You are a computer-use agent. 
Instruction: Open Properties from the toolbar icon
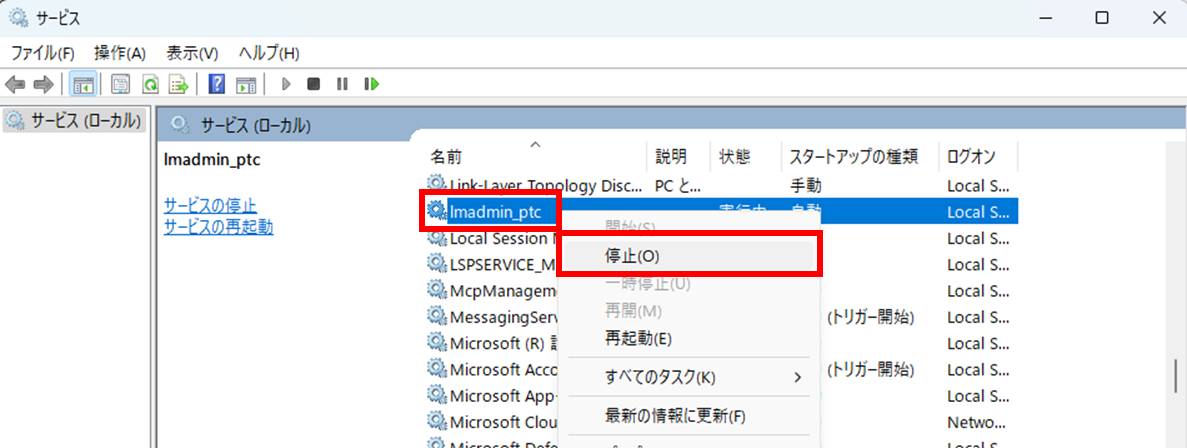point(121,84)
